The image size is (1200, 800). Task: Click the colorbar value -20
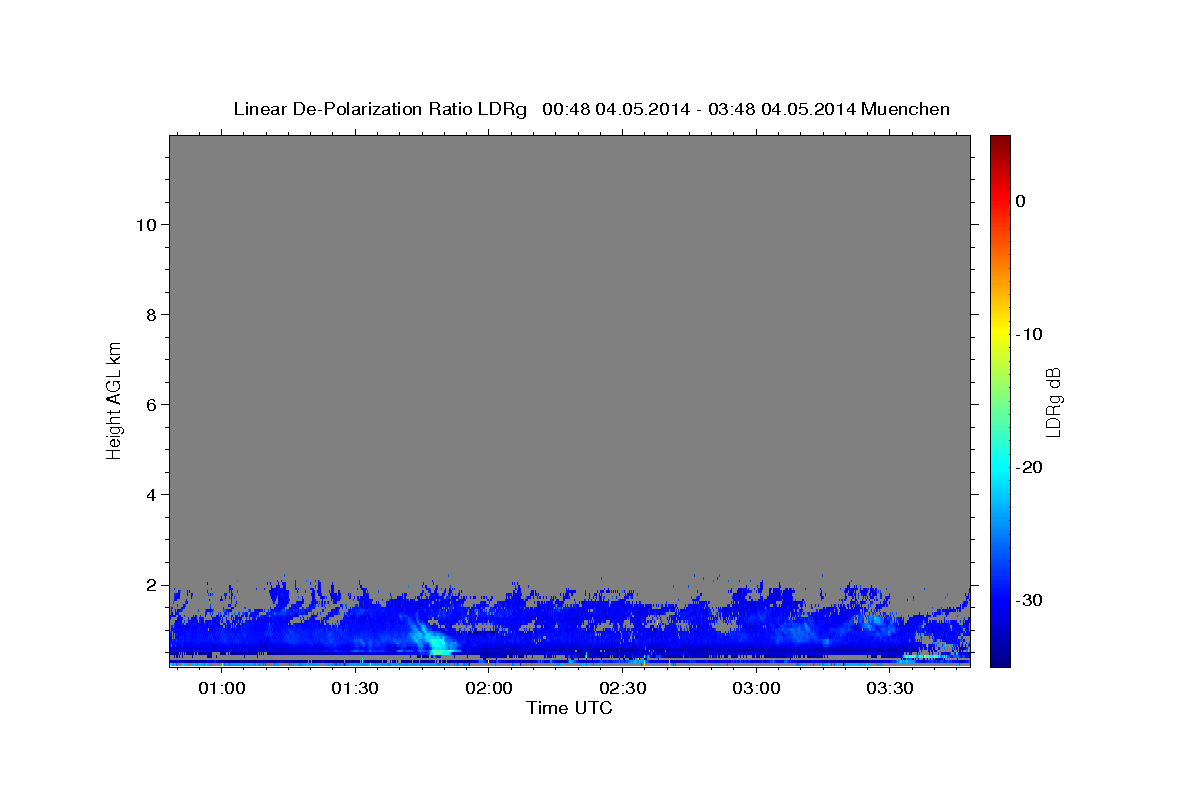pyautogui.click(x=1029, y=467)
